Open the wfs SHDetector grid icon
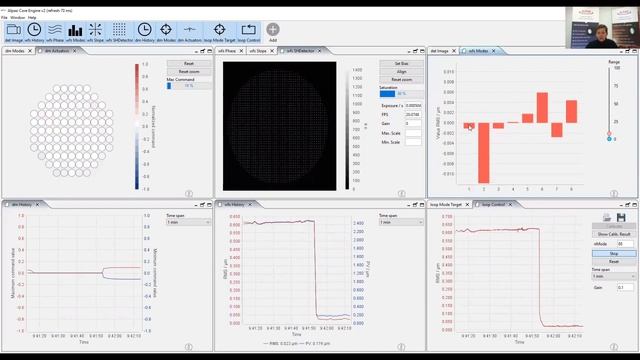The height and width of the screenshot is (360, 640). click(x=119, y=33)
